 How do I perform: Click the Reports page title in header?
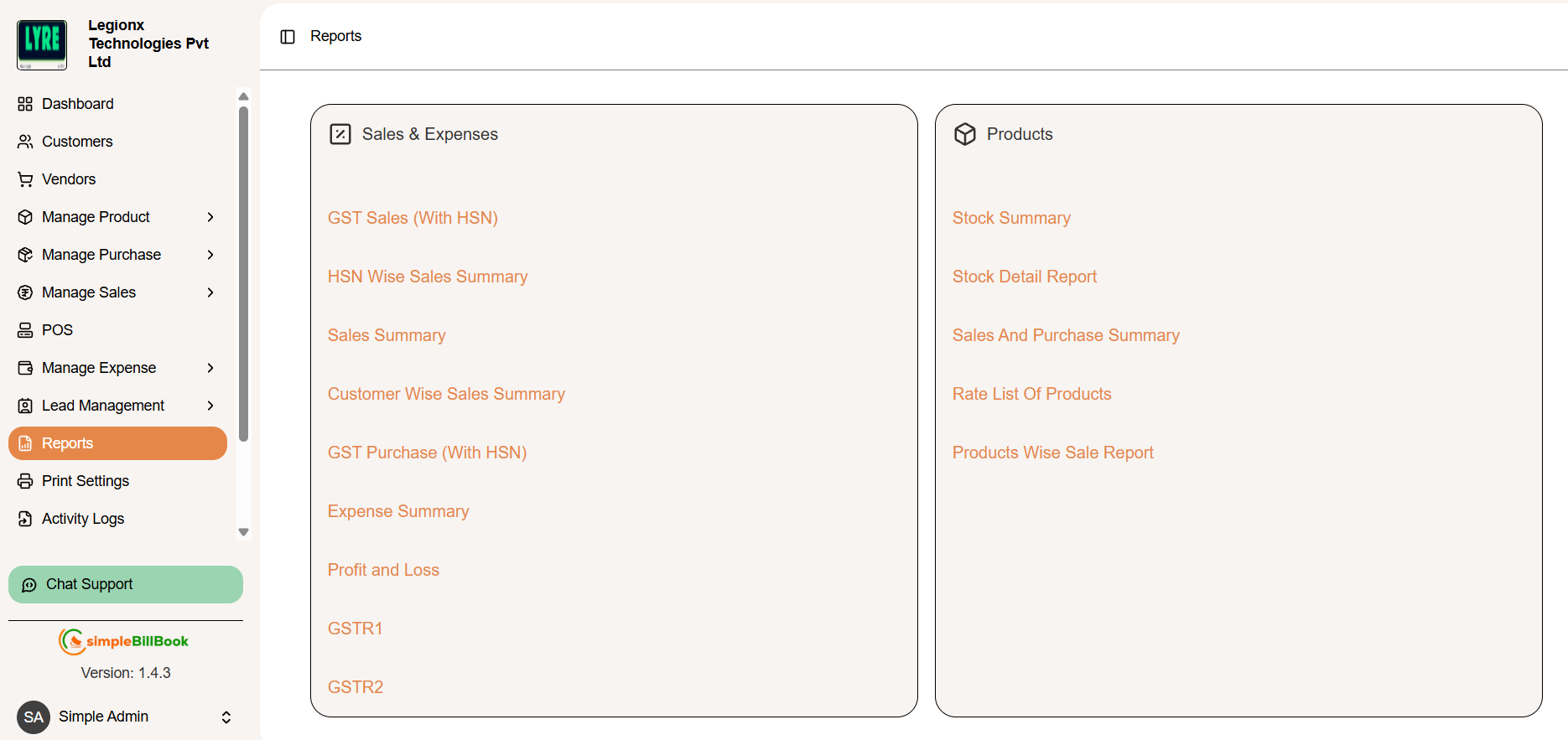point(335,36)
